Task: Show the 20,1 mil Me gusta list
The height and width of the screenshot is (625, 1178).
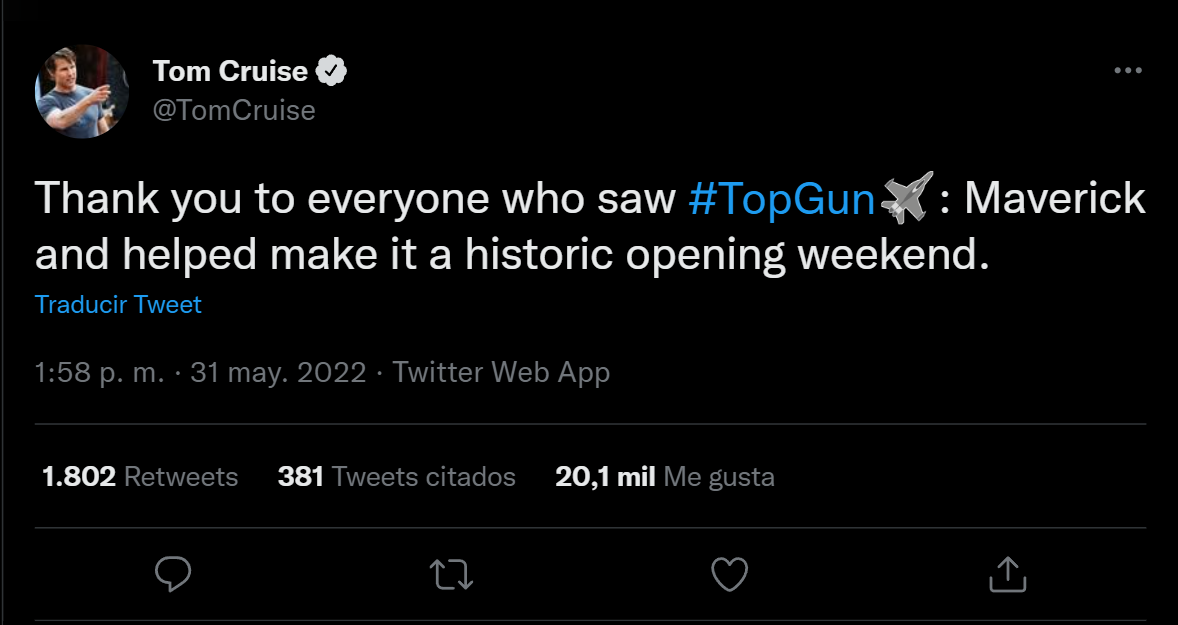Action: pyautogui.click(x=664, y=477)
